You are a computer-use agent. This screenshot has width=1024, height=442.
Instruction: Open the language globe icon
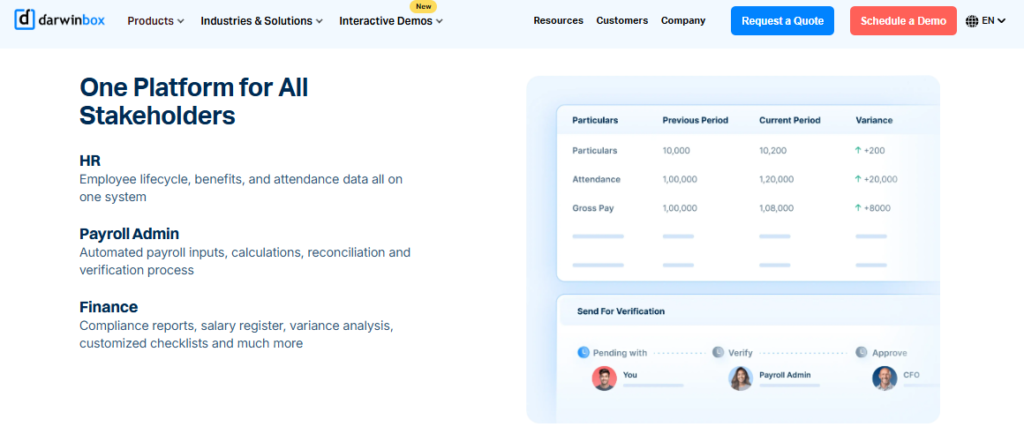[972, 21]
